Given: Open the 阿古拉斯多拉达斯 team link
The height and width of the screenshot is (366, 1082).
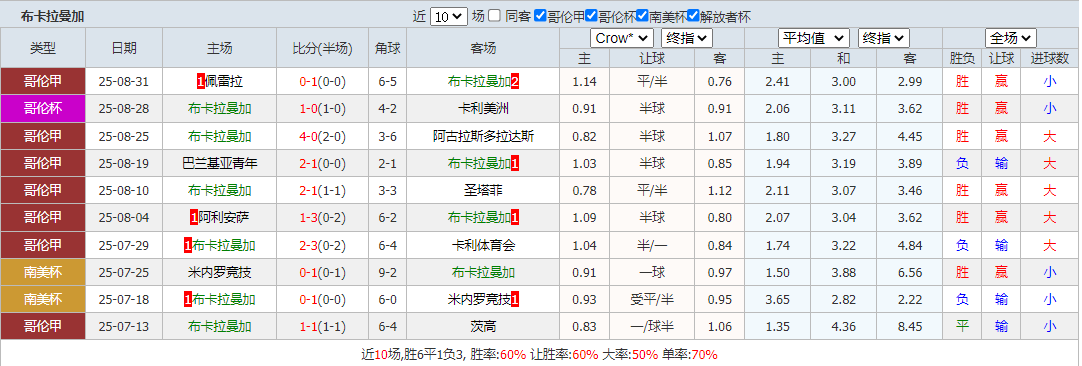Looking at the screenshot, I should click(483, 136).
